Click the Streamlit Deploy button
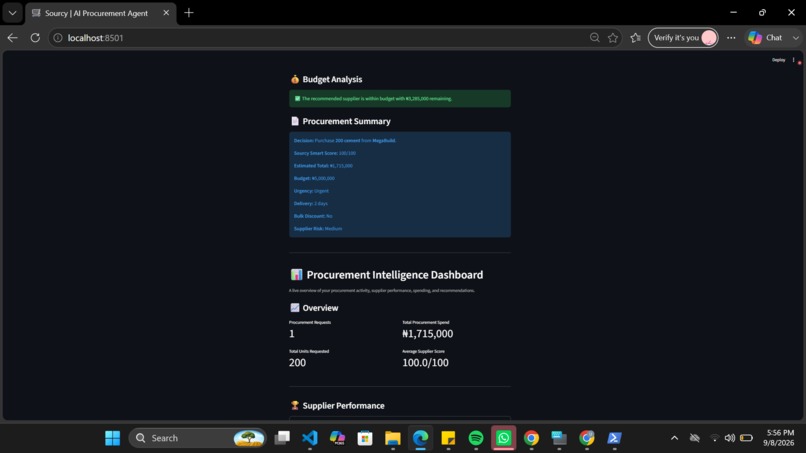The image size is (806, 453). pos(778,60)
